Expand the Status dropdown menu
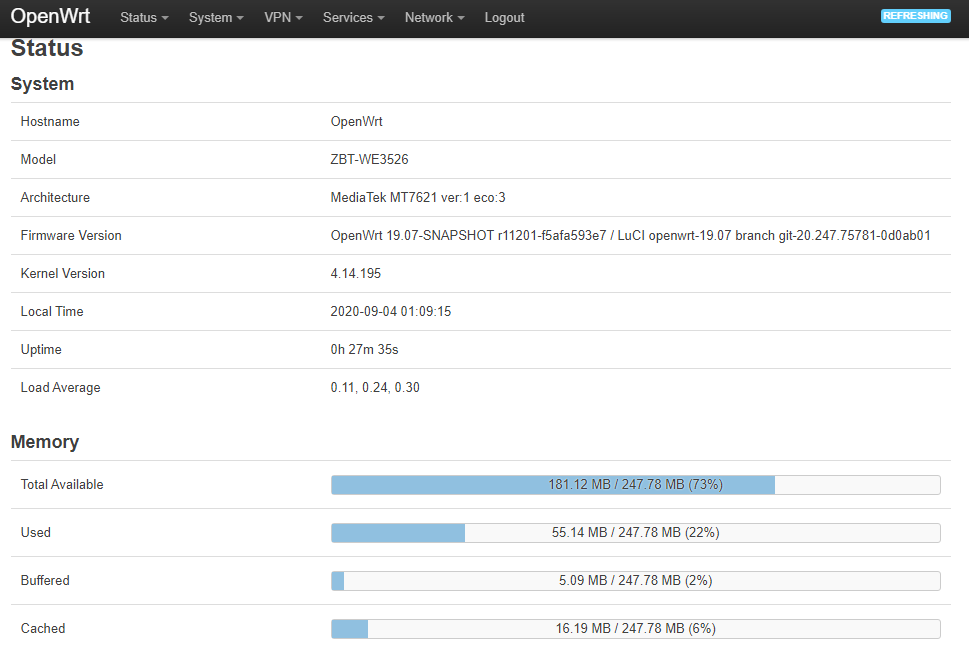This screenshot has width=969, height=646. coord(144,18)
